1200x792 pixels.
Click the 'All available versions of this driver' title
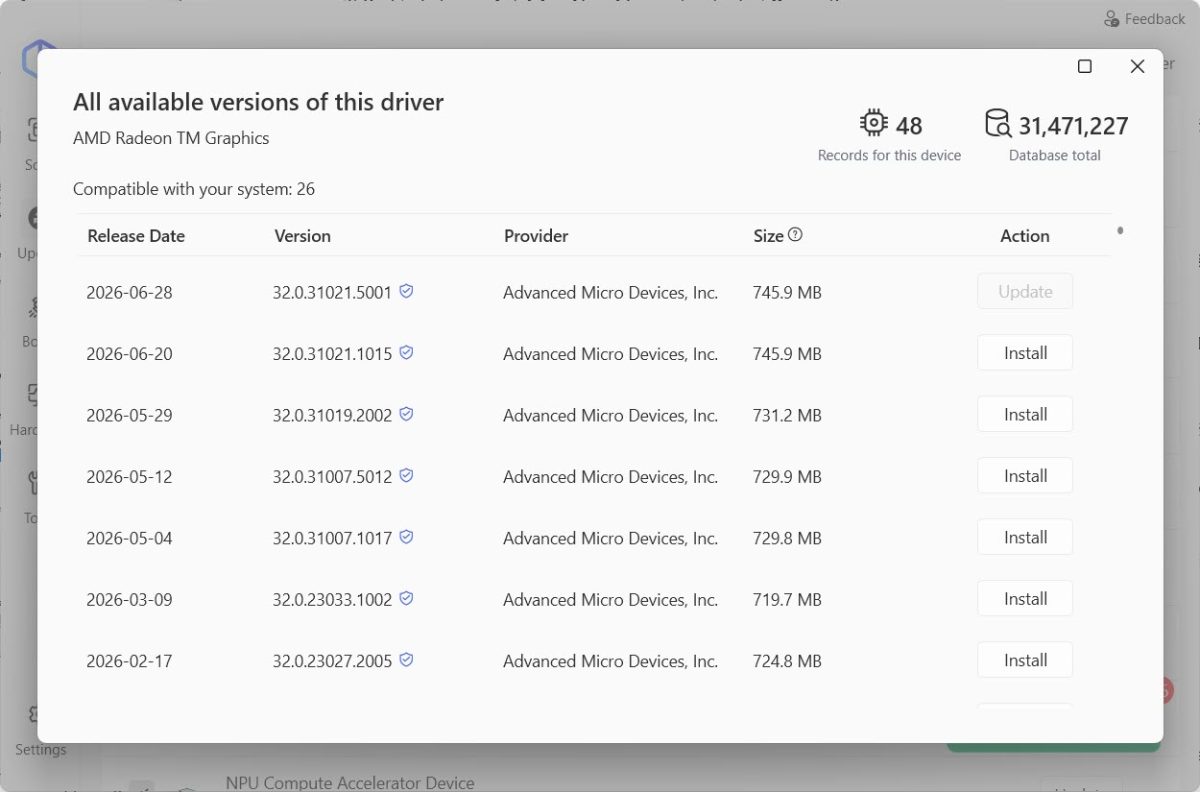[x=258, y=102]
